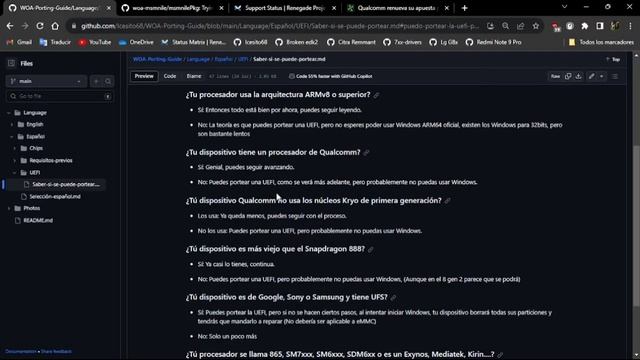Copy anchor link for Qualcomm processor heading
This screenshot has width=640, height=360.
pos(367,153)
